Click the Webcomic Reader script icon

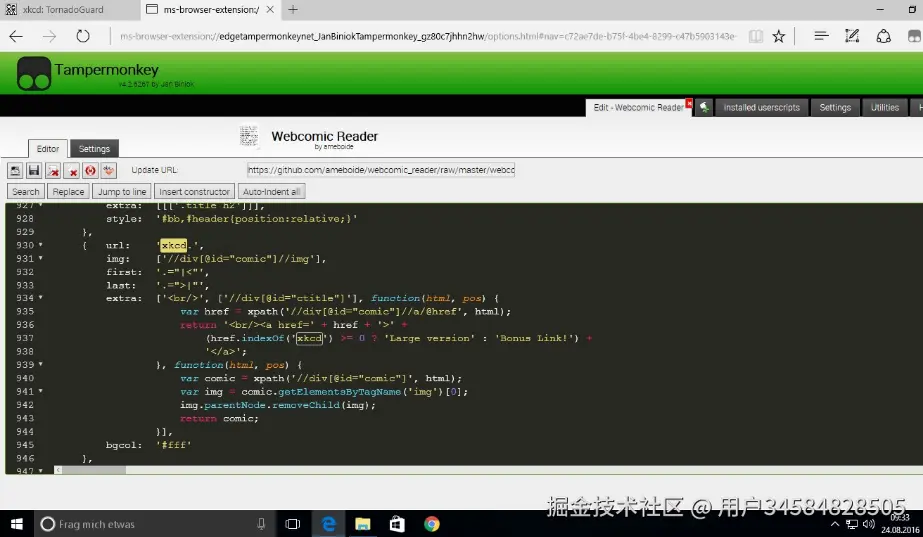pyautogui.click(x=249, y=136)
